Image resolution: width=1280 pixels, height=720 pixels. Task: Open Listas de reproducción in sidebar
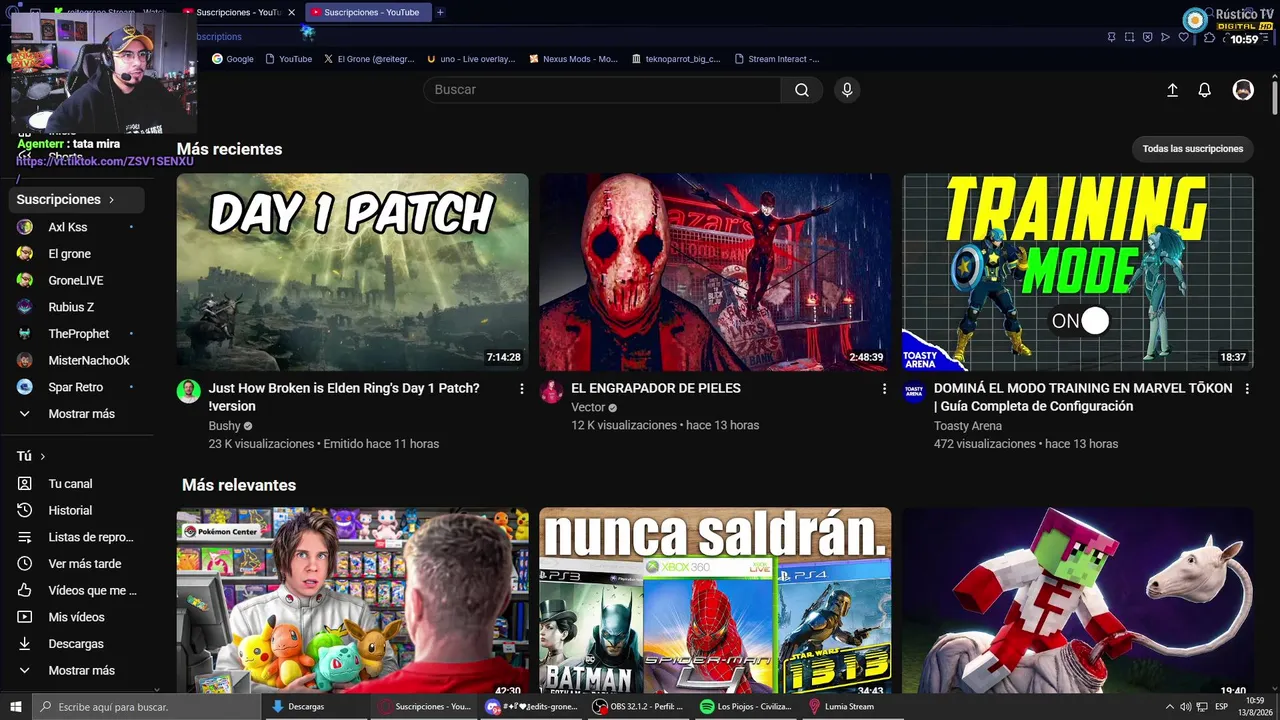77,537
